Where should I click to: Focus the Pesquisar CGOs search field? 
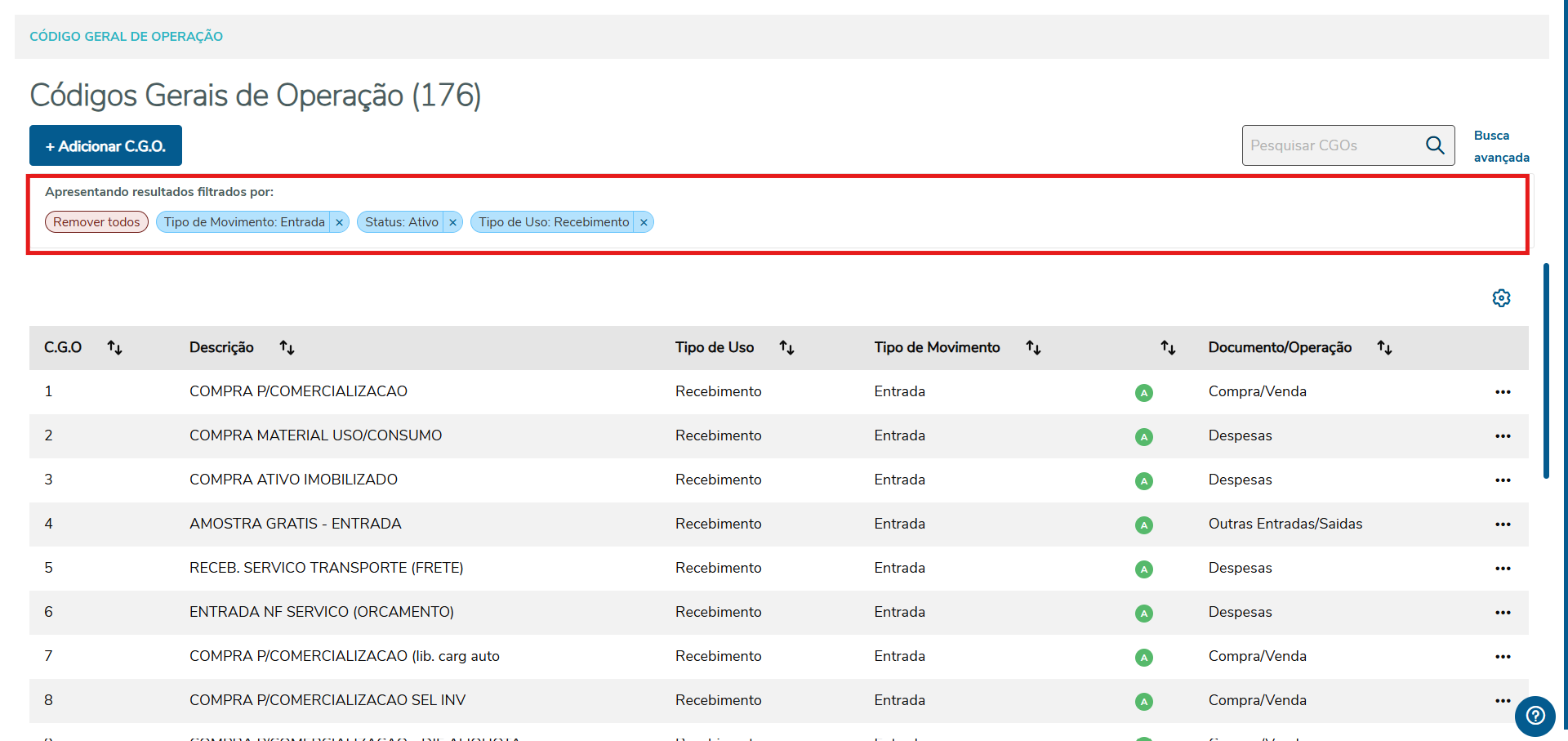click(x=1331, y=145)
